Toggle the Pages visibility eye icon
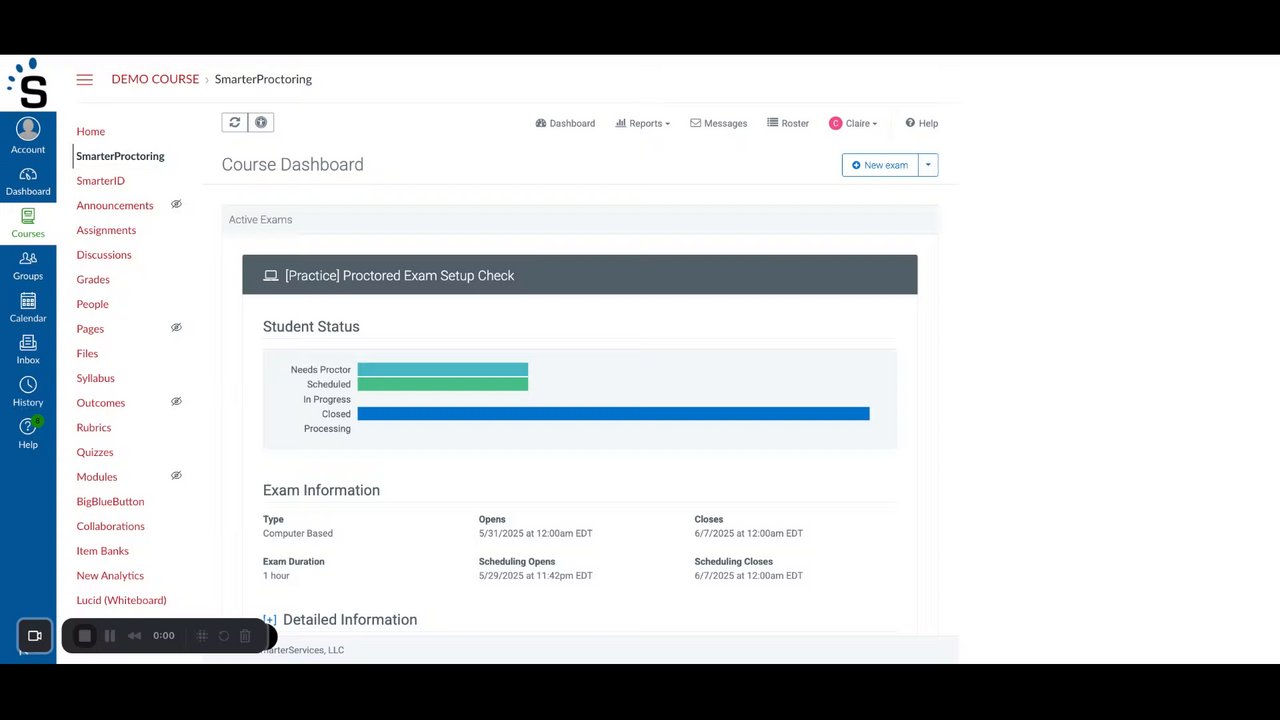Screen dimensions: 1280x720 pyautogui.click(x=176, y=327)
